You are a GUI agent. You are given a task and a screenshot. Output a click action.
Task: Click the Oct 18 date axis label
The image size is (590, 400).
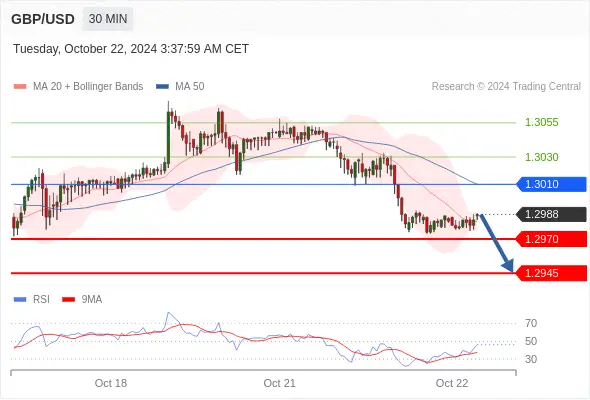(x=111, y=383)
